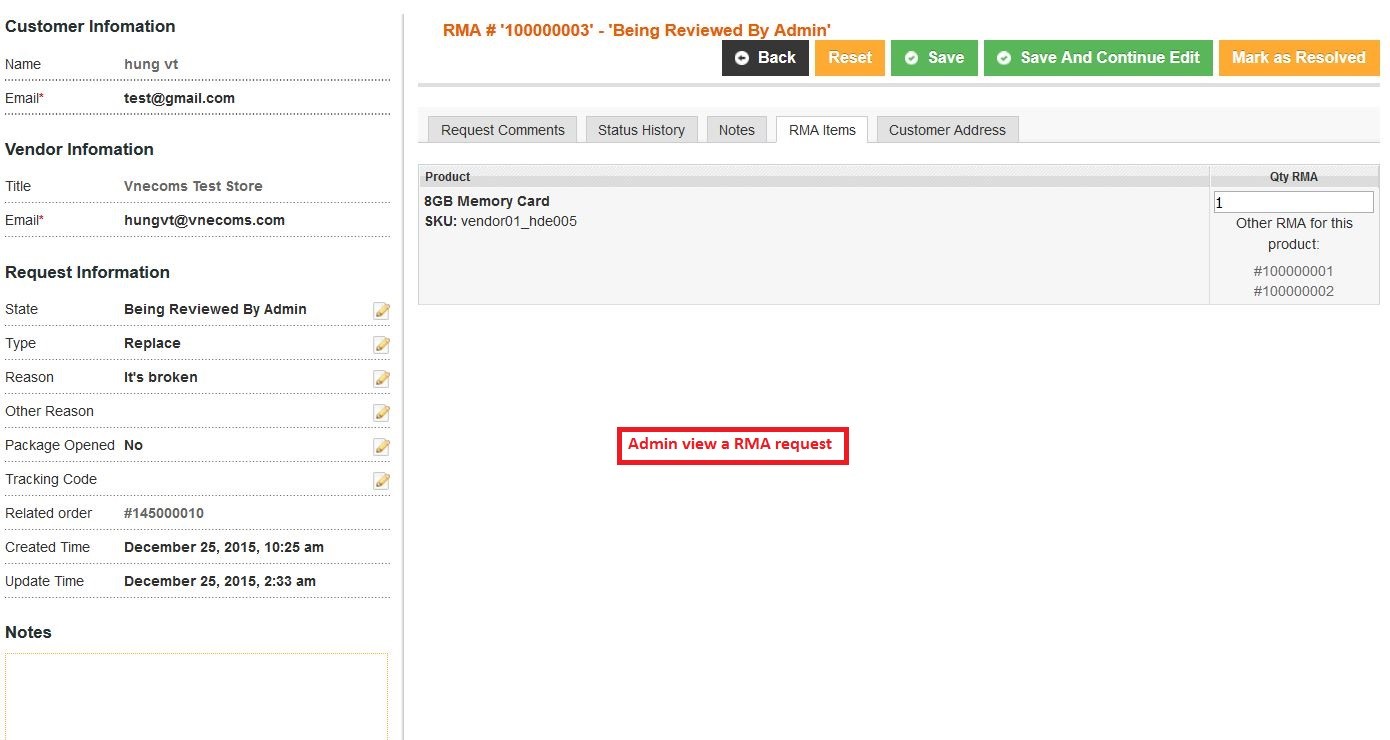Reset the RMA form
Viewport: 1390px width, 740px height.
coord(850,58)
